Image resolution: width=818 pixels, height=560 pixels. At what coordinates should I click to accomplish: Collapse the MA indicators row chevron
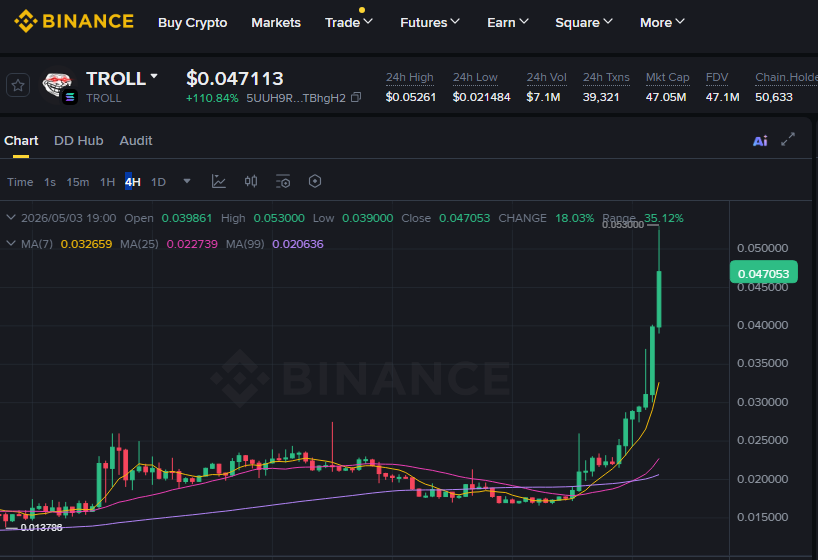click(10, 243)
